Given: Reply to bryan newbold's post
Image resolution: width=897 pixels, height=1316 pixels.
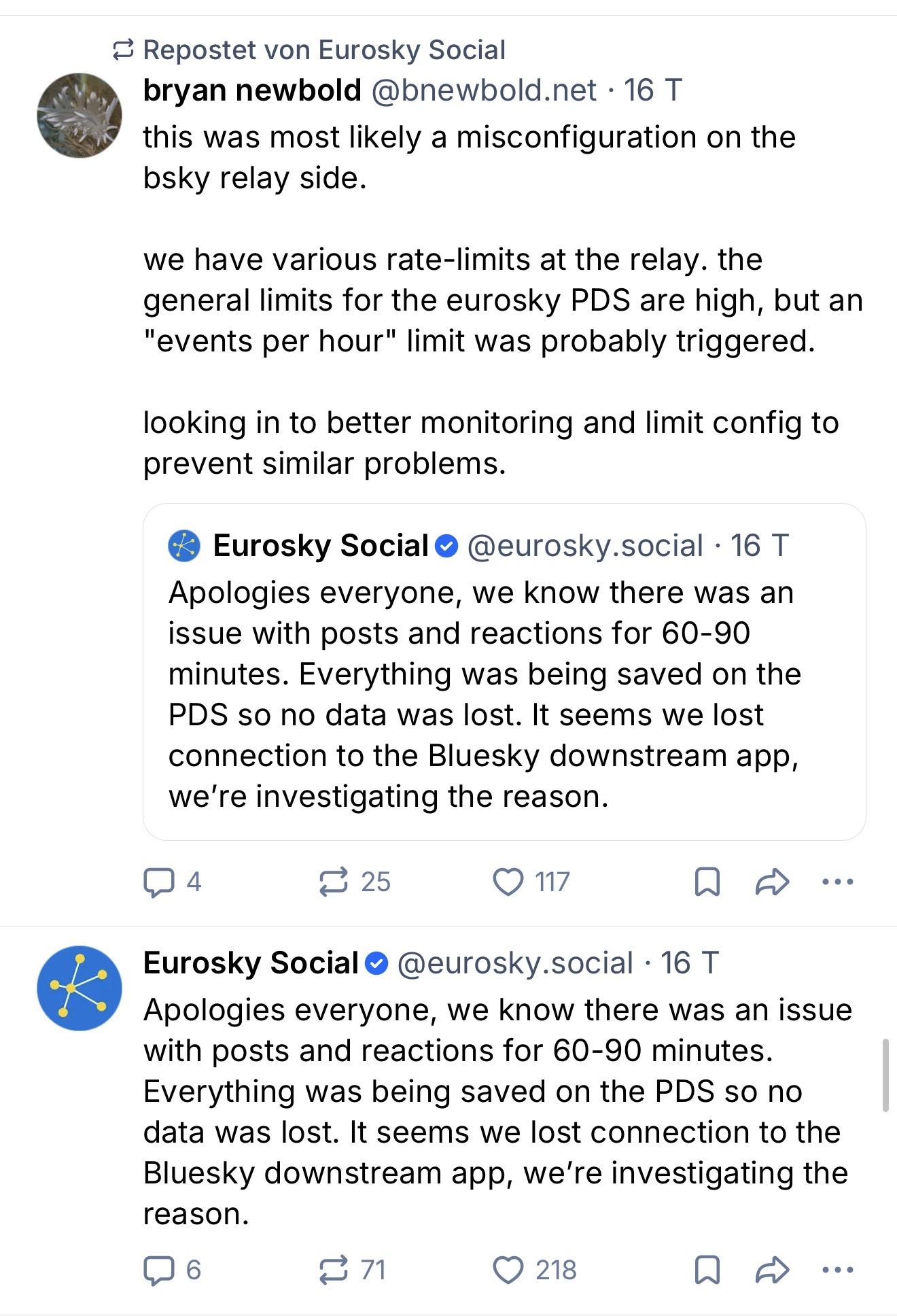Looking at the screenshot, I should [159, 882].
